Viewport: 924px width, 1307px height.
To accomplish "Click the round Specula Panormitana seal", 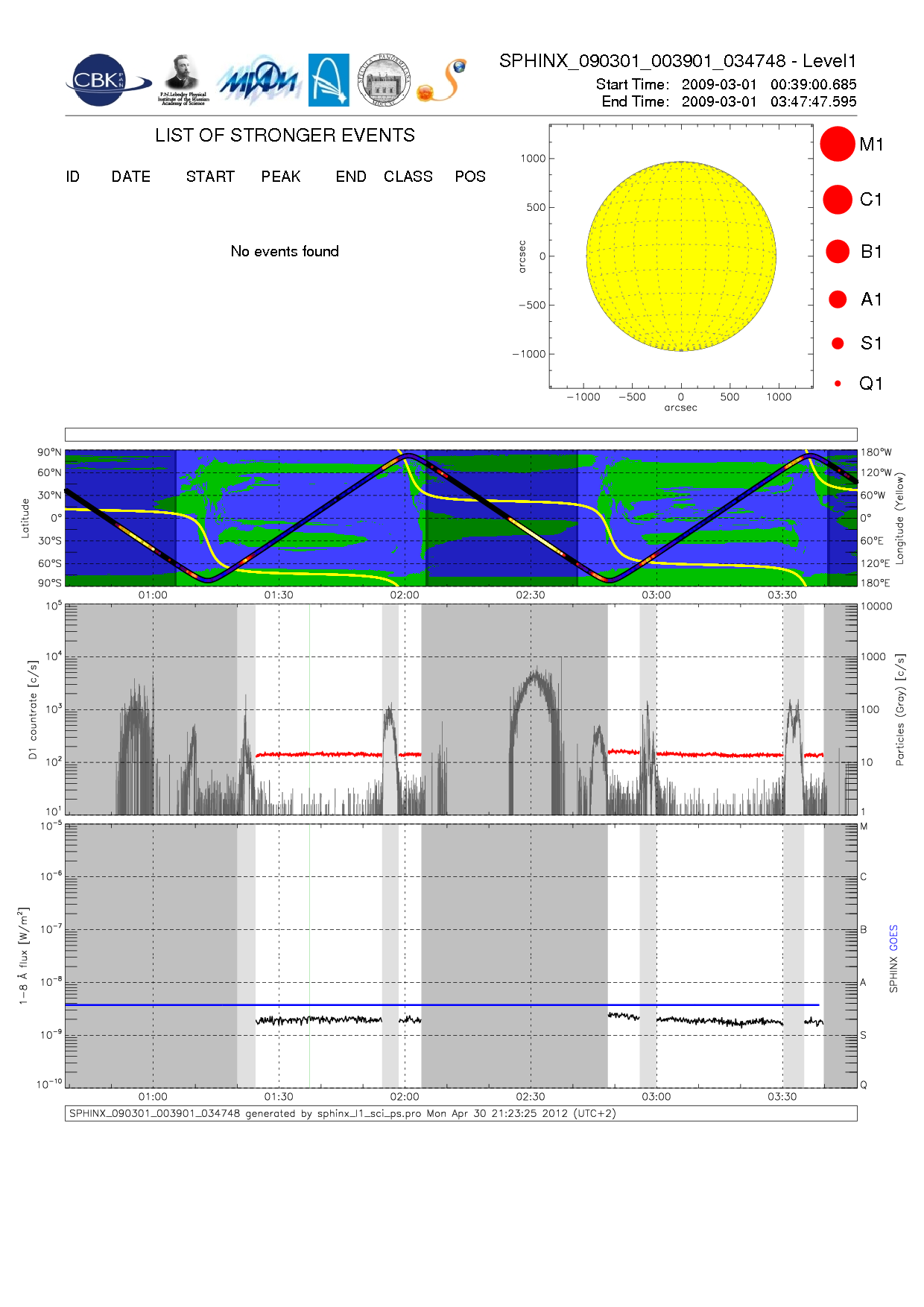I will click(x=384, y=80).
